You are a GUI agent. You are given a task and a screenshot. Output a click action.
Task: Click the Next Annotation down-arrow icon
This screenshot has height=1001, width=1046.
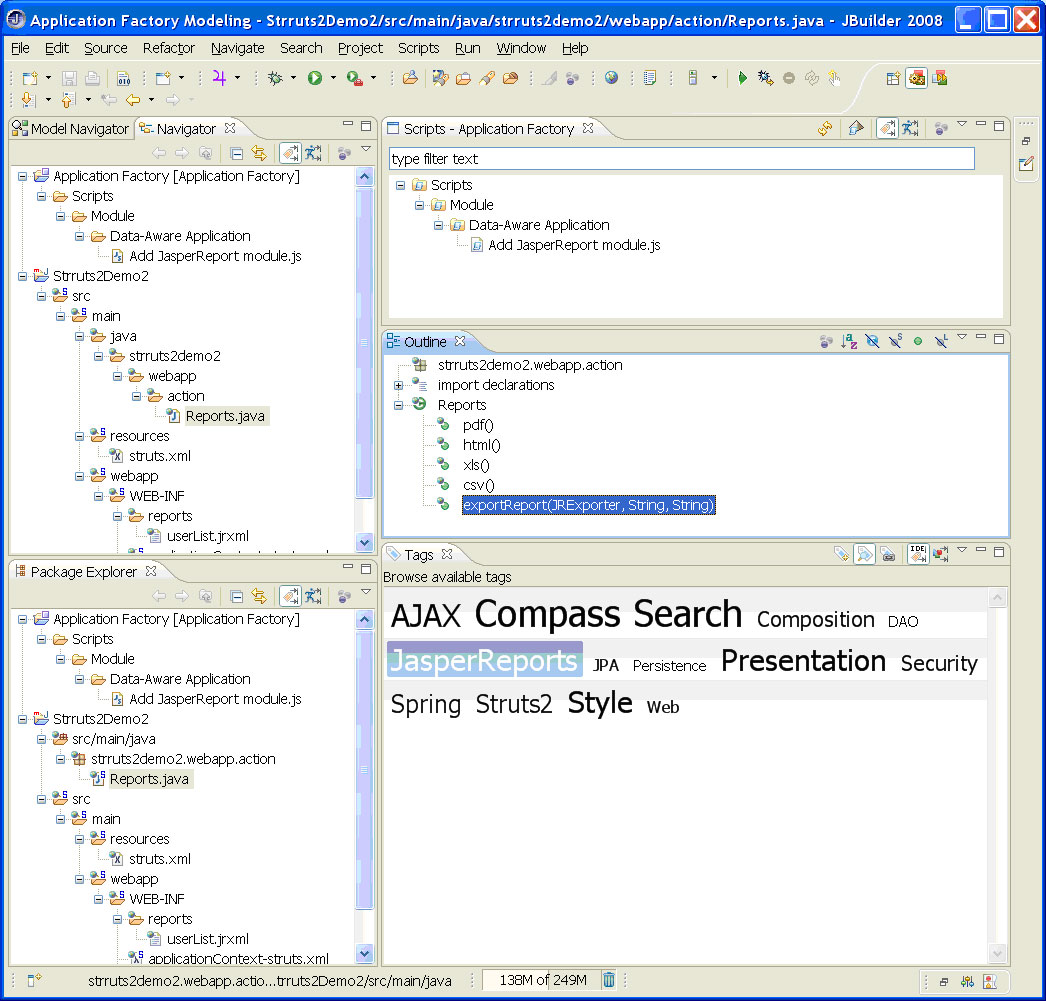point(27,100)
